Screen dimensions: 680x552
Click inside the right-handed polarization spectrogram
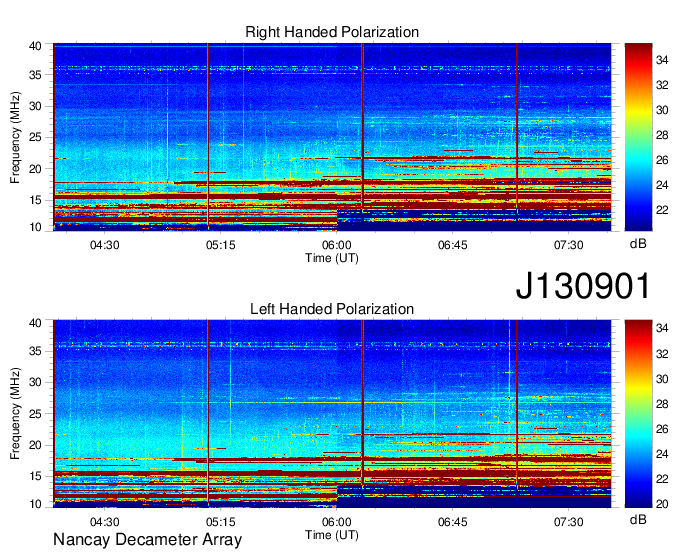(332, 137)
